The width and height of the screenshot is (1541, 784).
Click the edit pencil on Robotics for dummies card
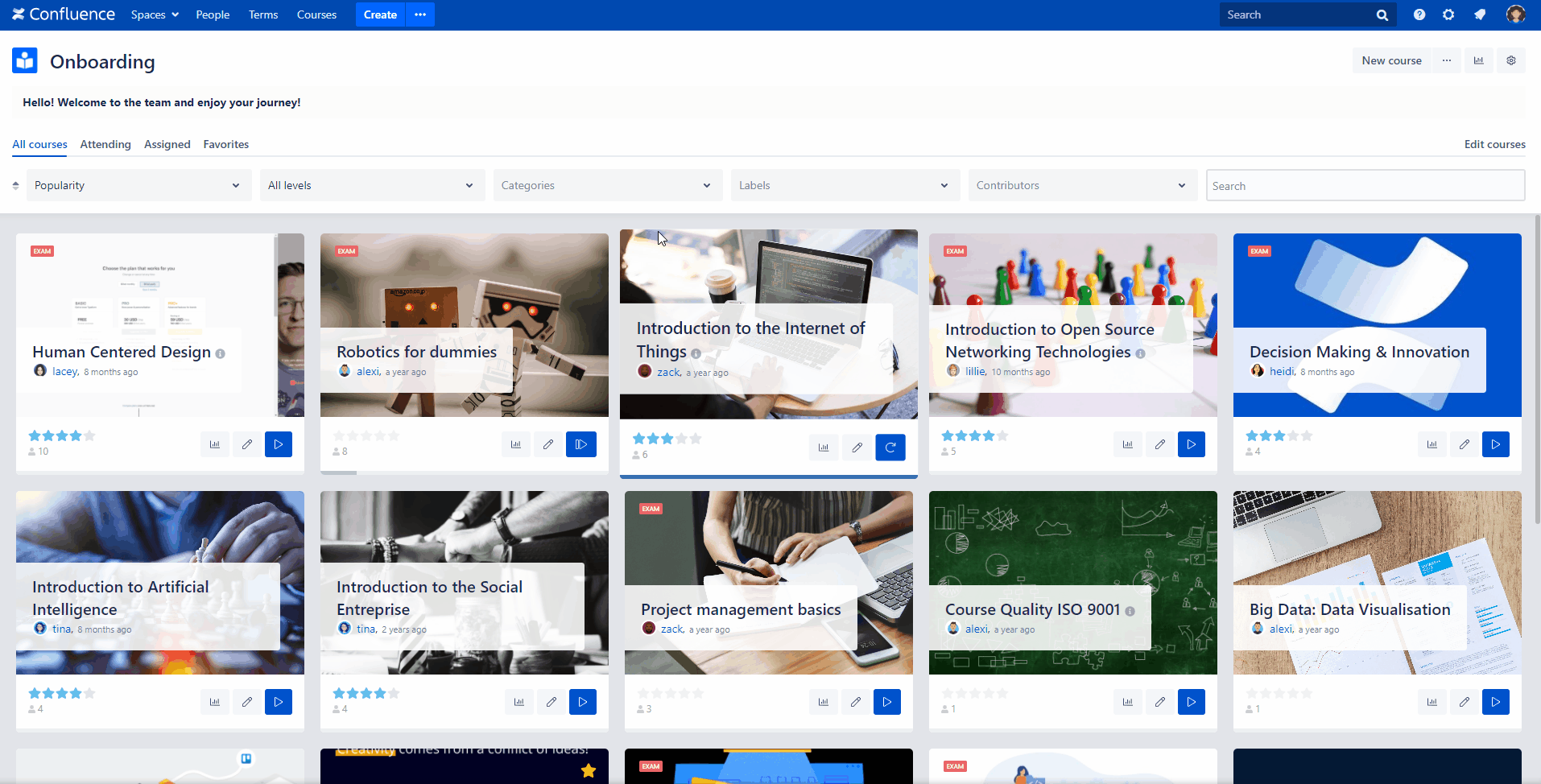(548, 444)
